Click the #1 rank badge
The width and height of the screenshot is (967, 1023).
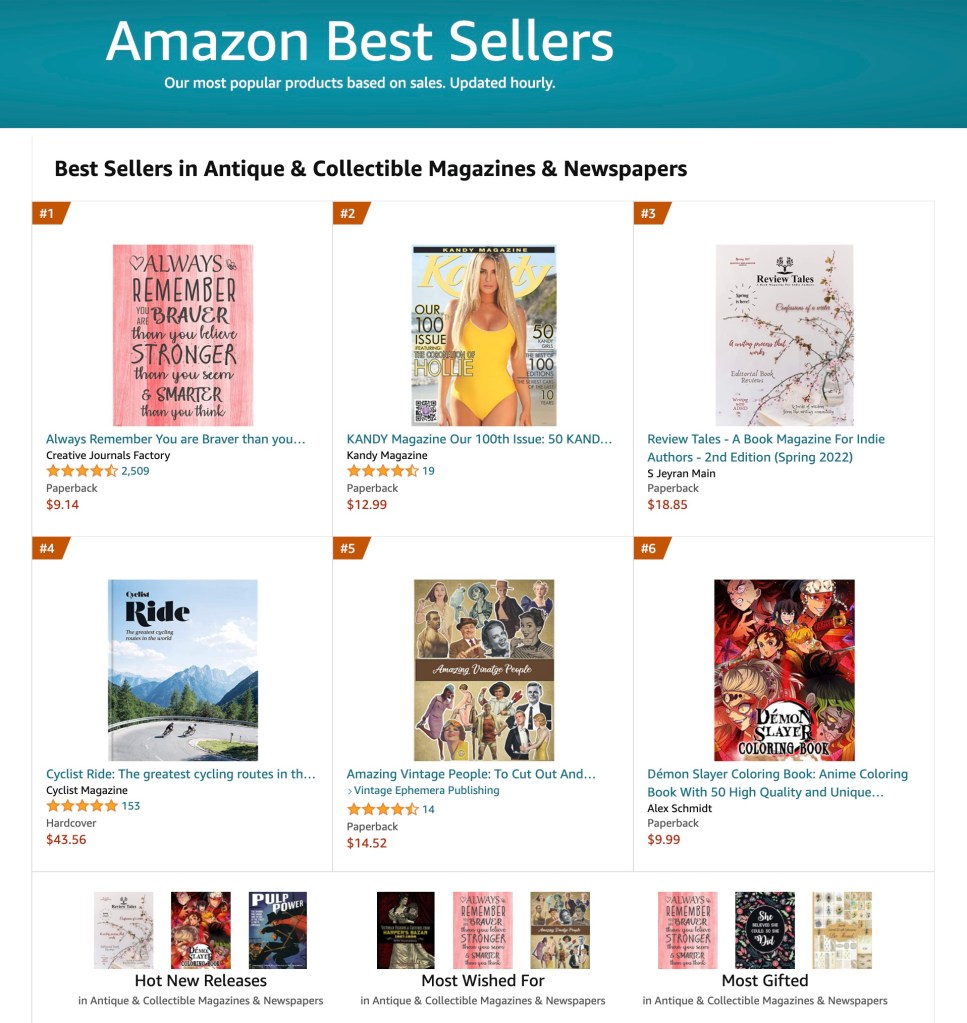[x=49, y=213]
